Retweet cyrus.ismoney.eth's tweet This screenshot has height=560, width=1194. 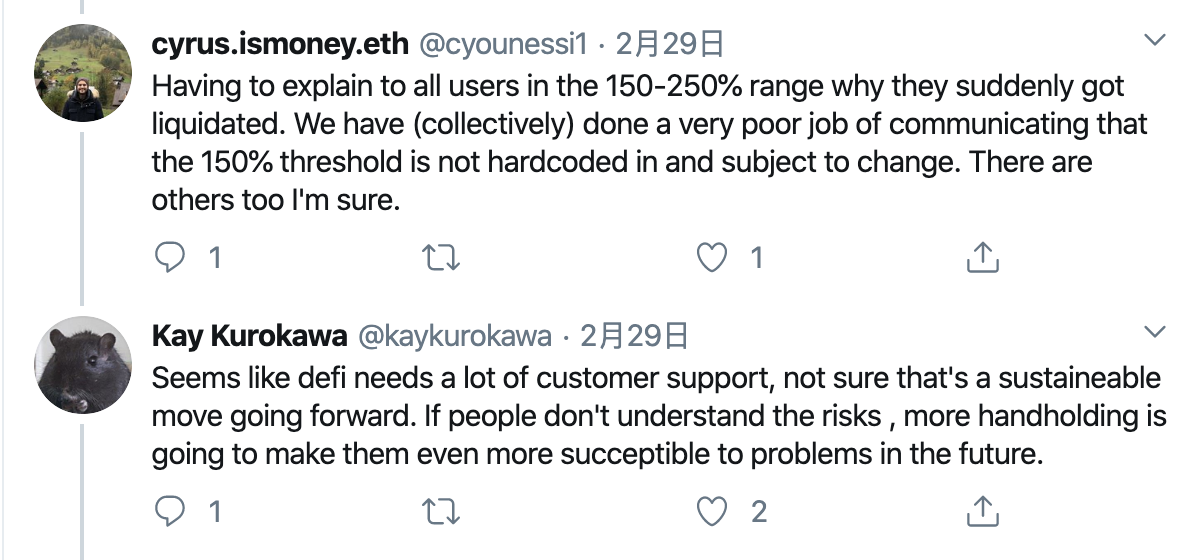(441, 258)
